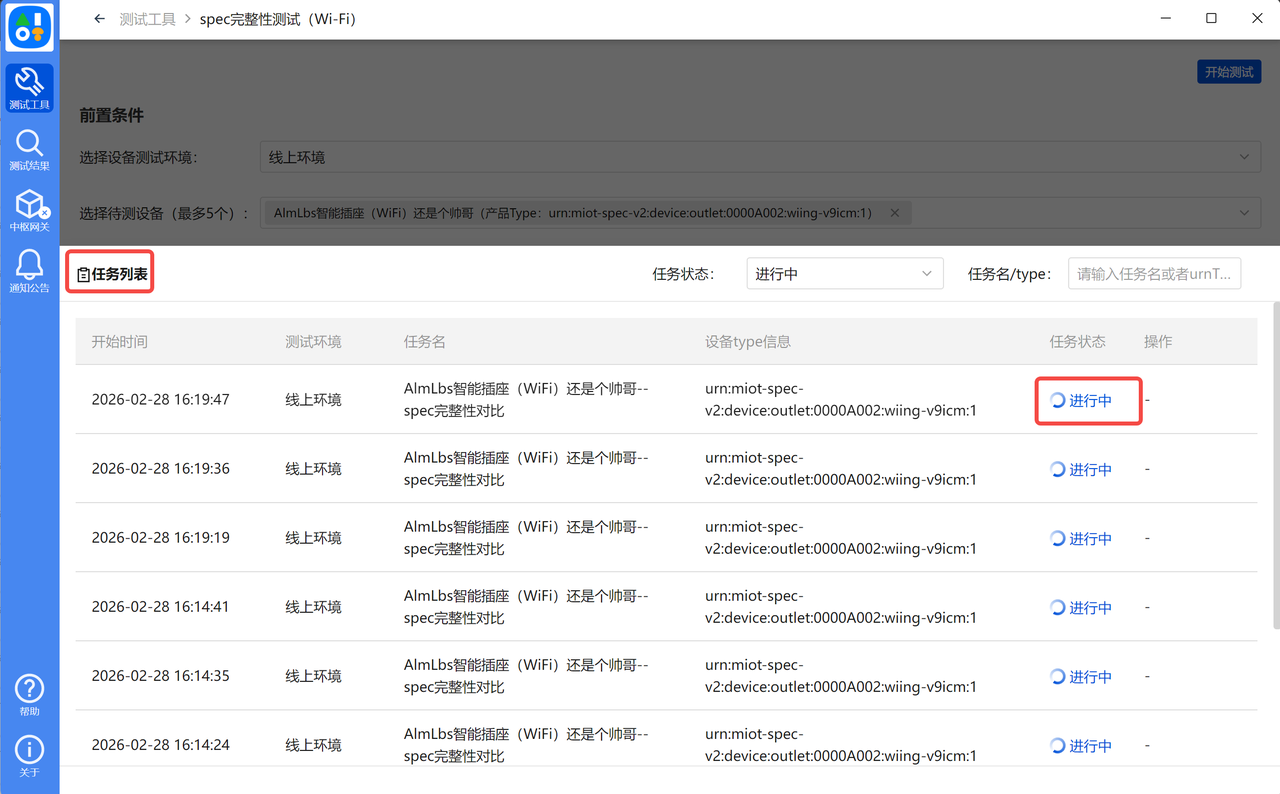Click the app logo at top of sidebar

point(29,27)
